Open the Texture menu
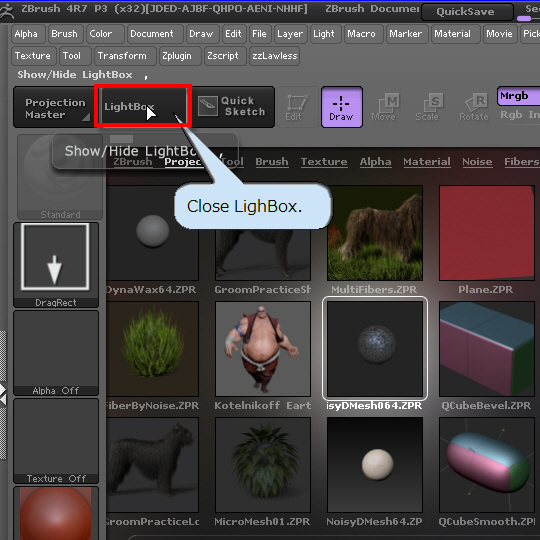 pos(33,56)
